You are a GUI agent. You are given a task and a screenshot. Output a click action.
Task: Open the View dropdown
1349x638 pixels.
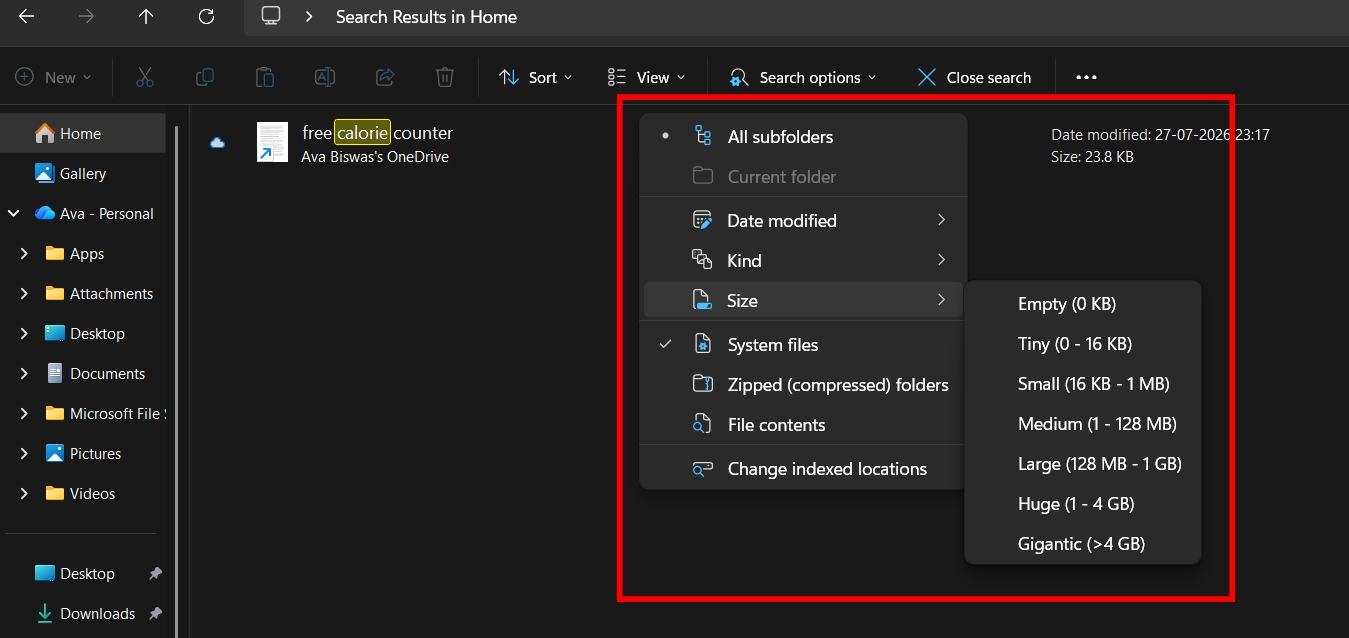[x=647, y=77]
